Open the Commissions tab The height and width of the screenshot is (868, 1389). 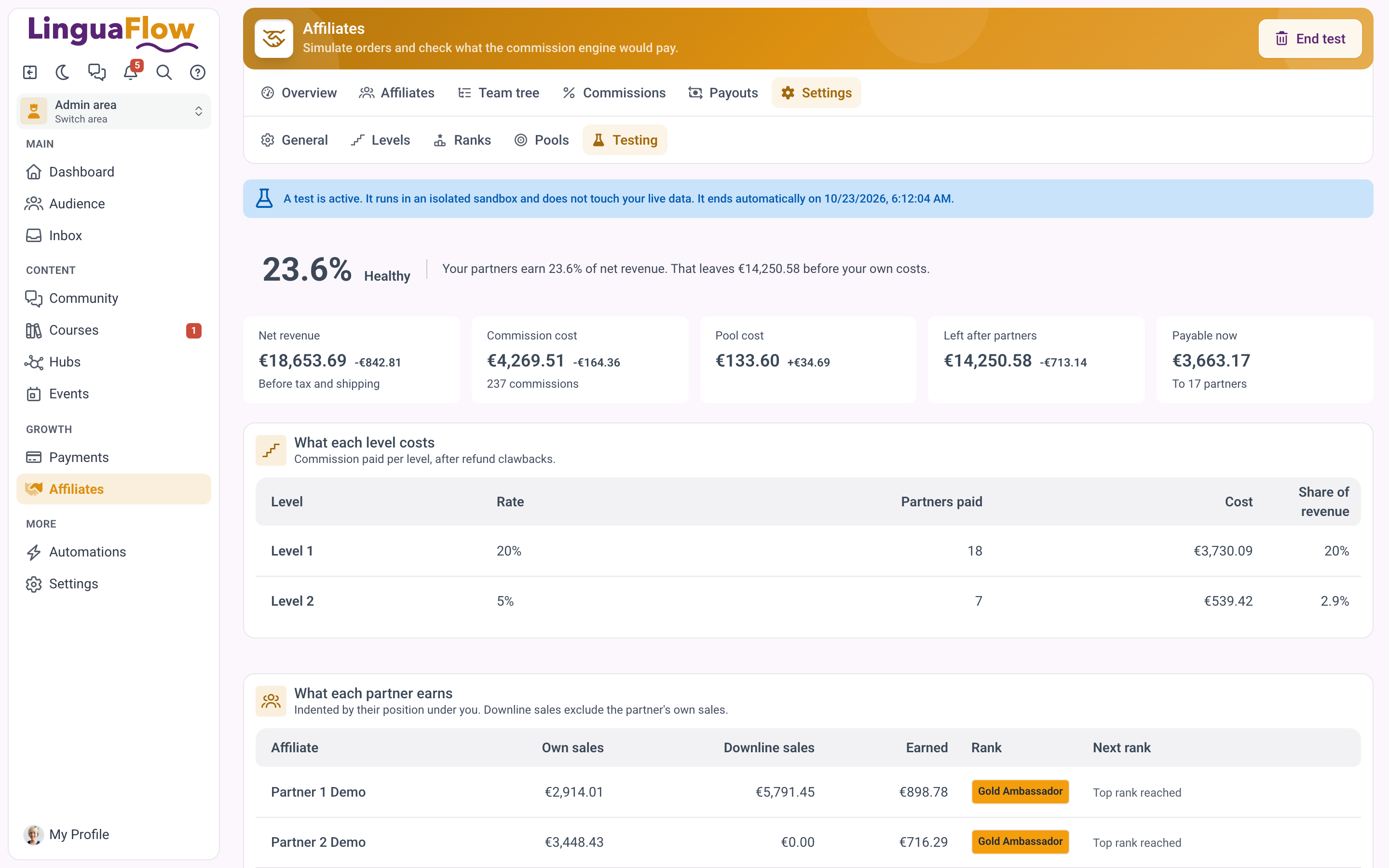[614, 93]
